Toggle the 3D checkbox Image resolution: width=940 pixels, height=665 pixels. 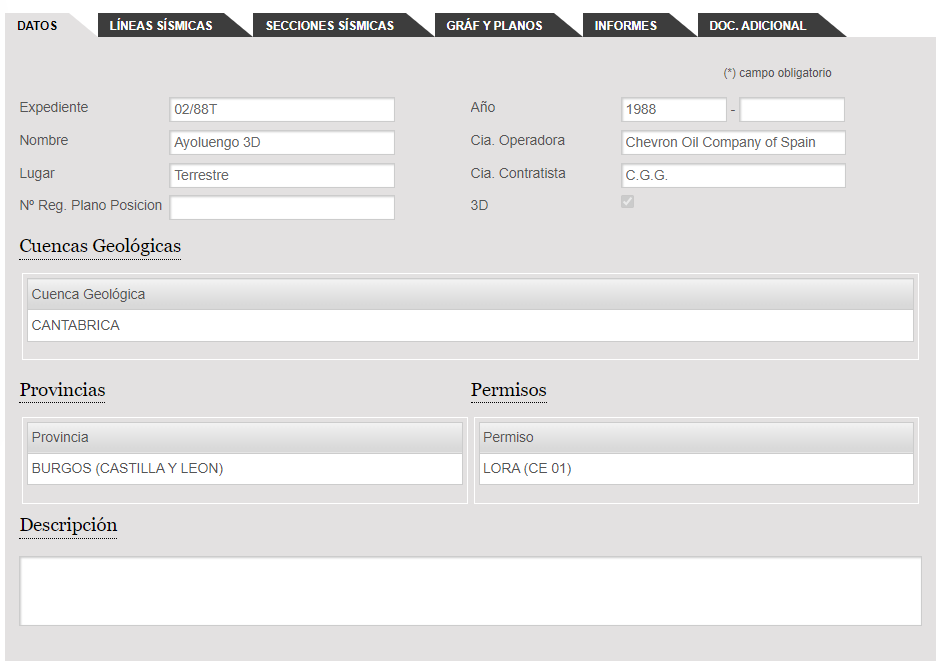pyautogui.click(x=628, y=202)
